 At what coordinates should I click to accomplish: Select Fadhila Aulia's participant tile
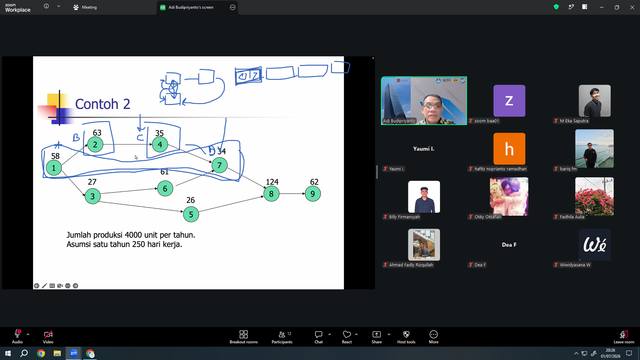point(594,197)
